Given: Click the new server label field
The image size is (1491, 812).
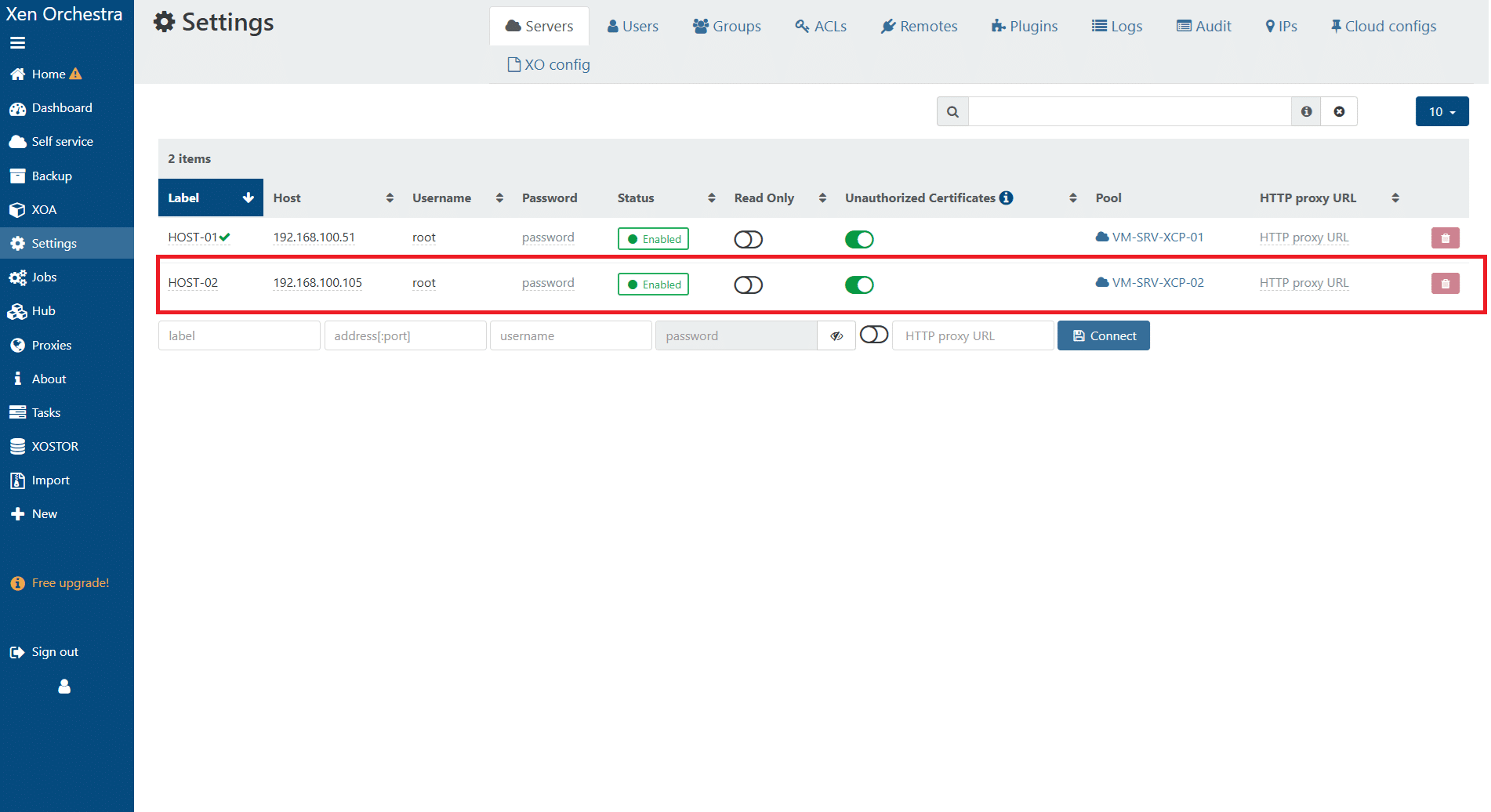Looking at the screenshot, I should (239, 335).
